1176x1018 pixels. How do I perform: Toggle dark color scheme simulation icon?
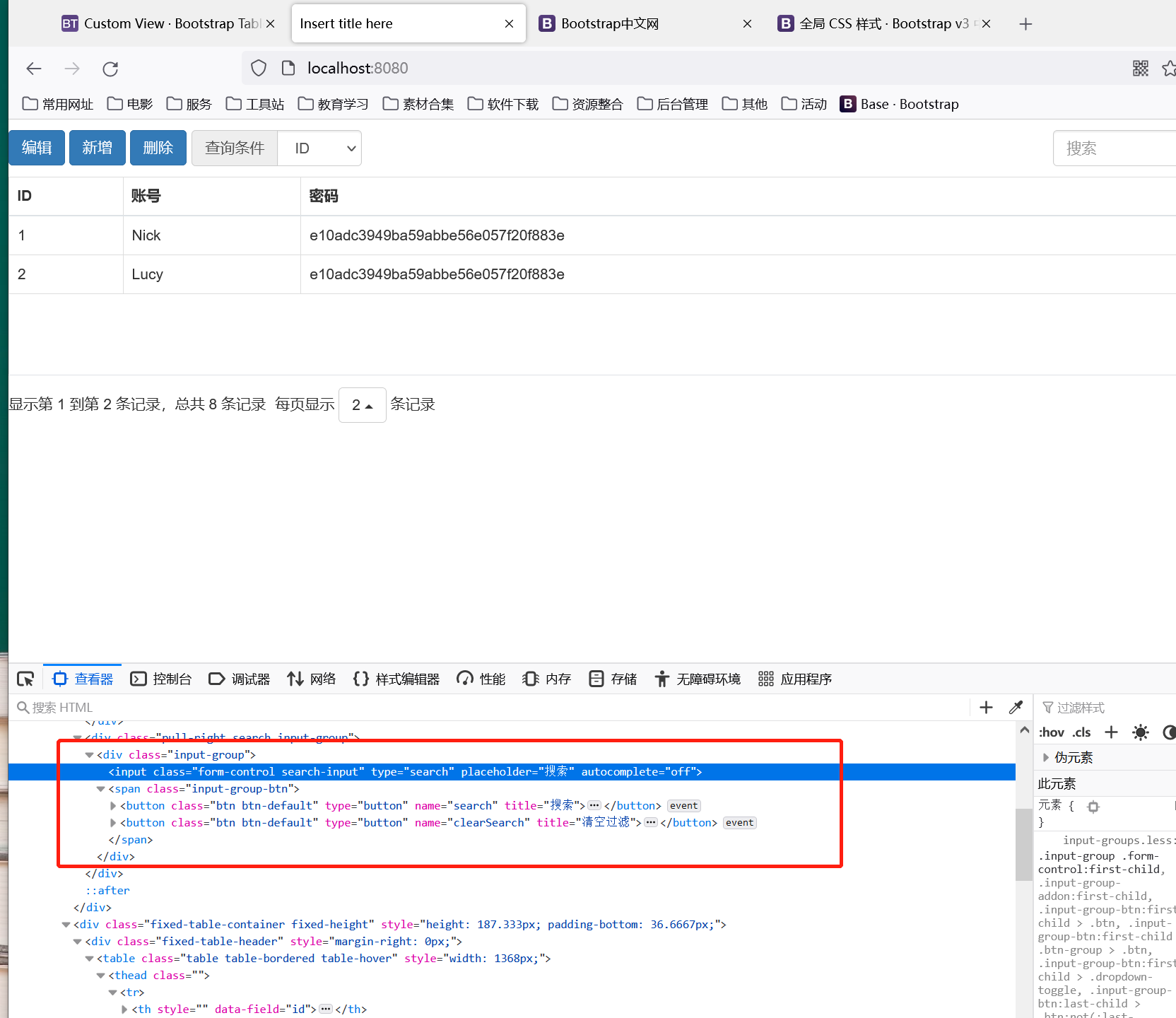[x=1169, y=732]
